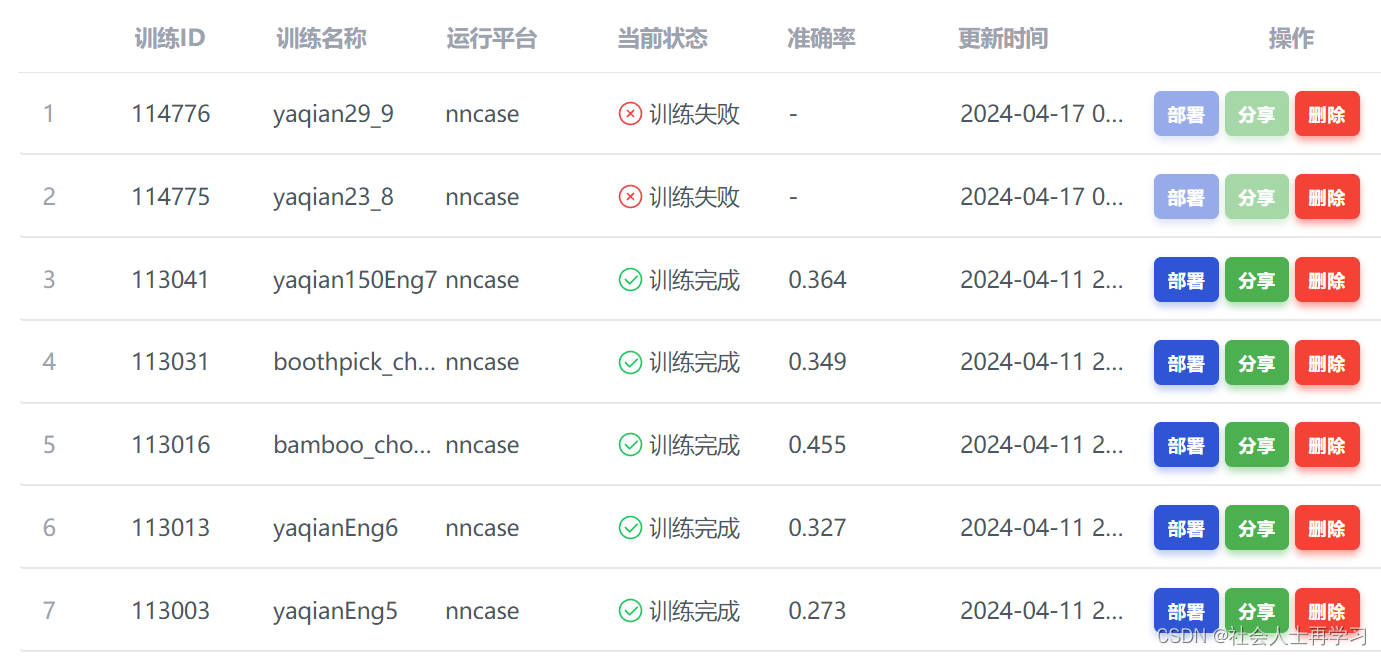This screenshot has height=656, width=1381.
Task: Share (分享) training 113016
Action: [1257, 445]
